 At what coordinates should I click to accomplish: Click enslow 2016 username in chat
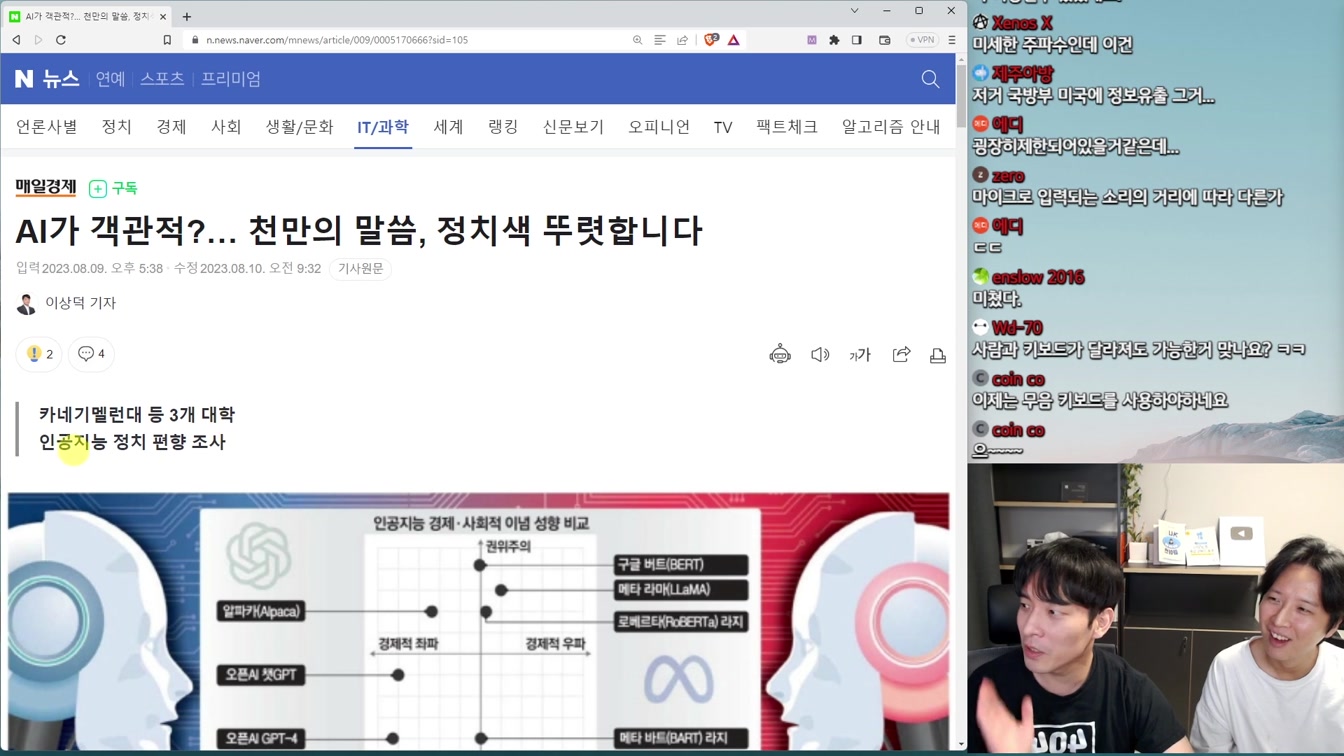coord(1038,277)
